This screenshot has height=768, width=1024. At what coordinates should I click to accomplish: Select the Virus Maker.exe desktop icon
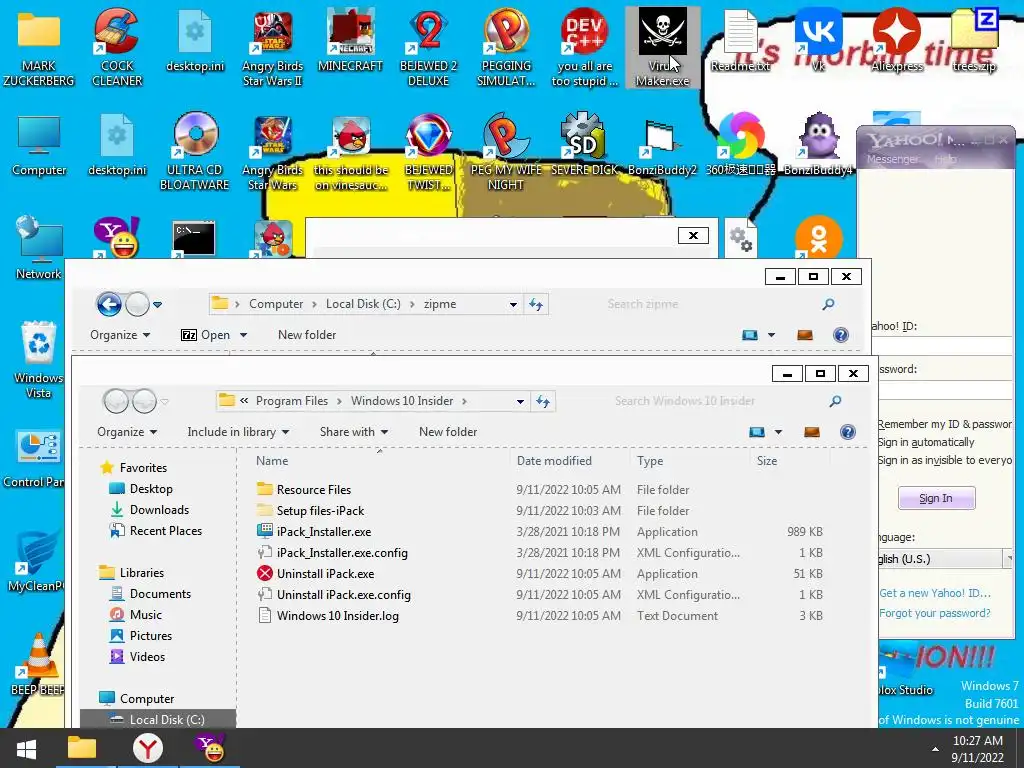662,47
